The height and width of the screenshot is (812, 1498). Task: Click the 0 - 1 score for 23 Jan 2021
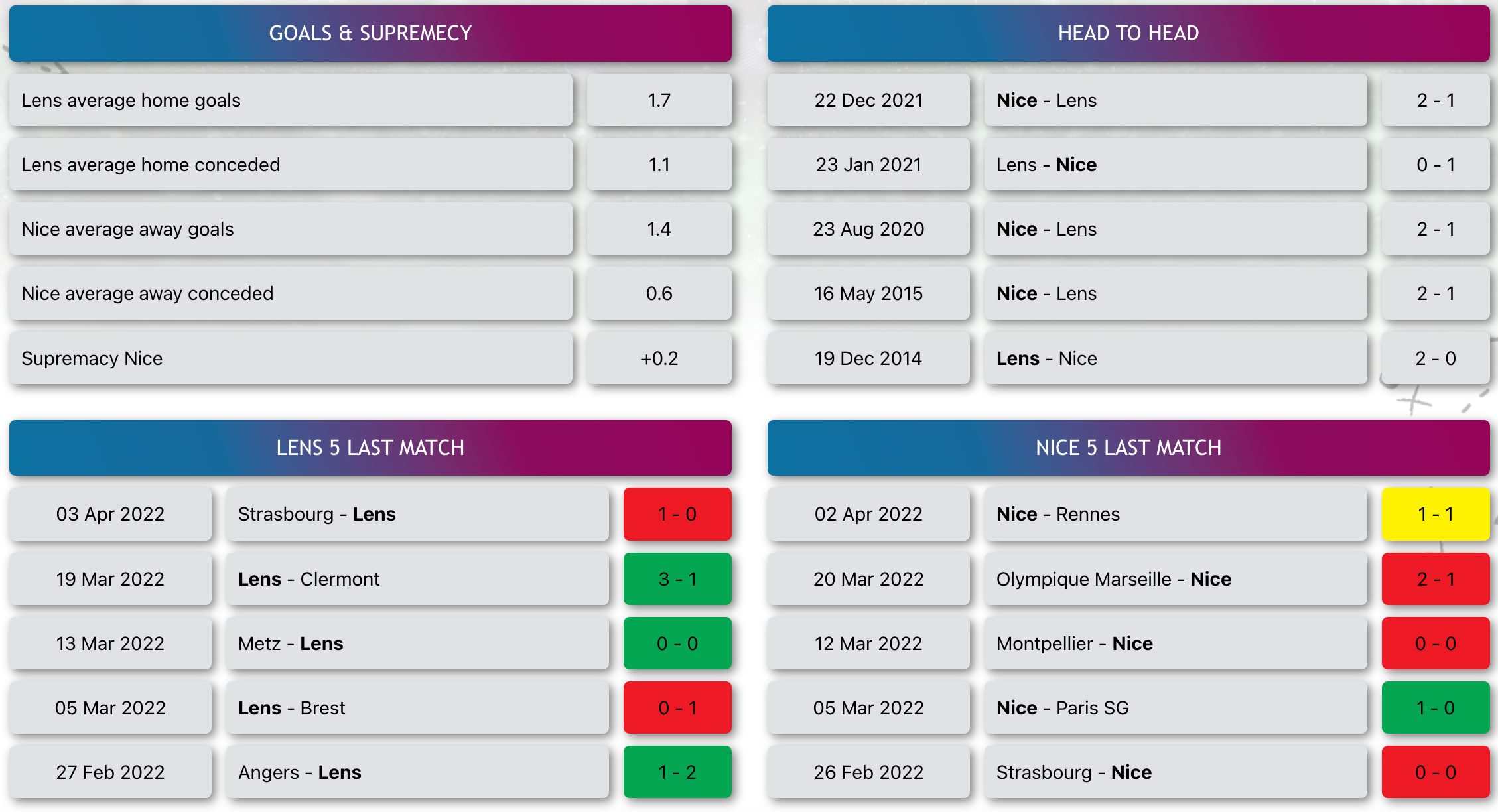1436,165
